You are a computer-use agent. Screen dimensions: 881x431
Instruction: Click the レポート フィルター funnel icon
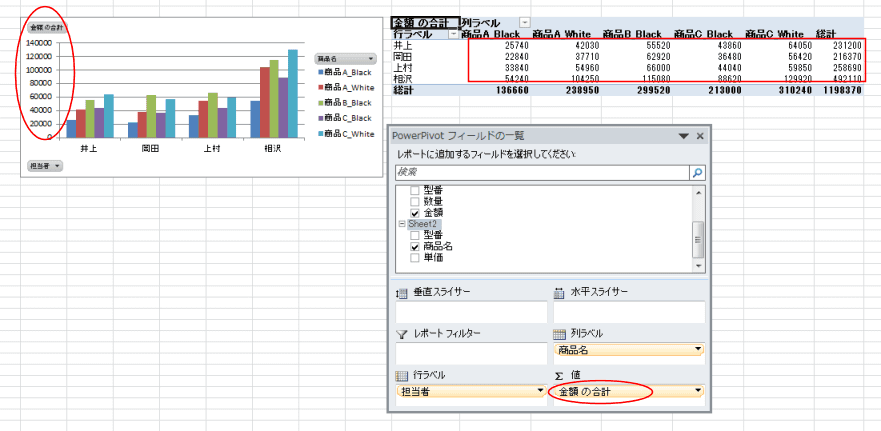pos(402,334)
